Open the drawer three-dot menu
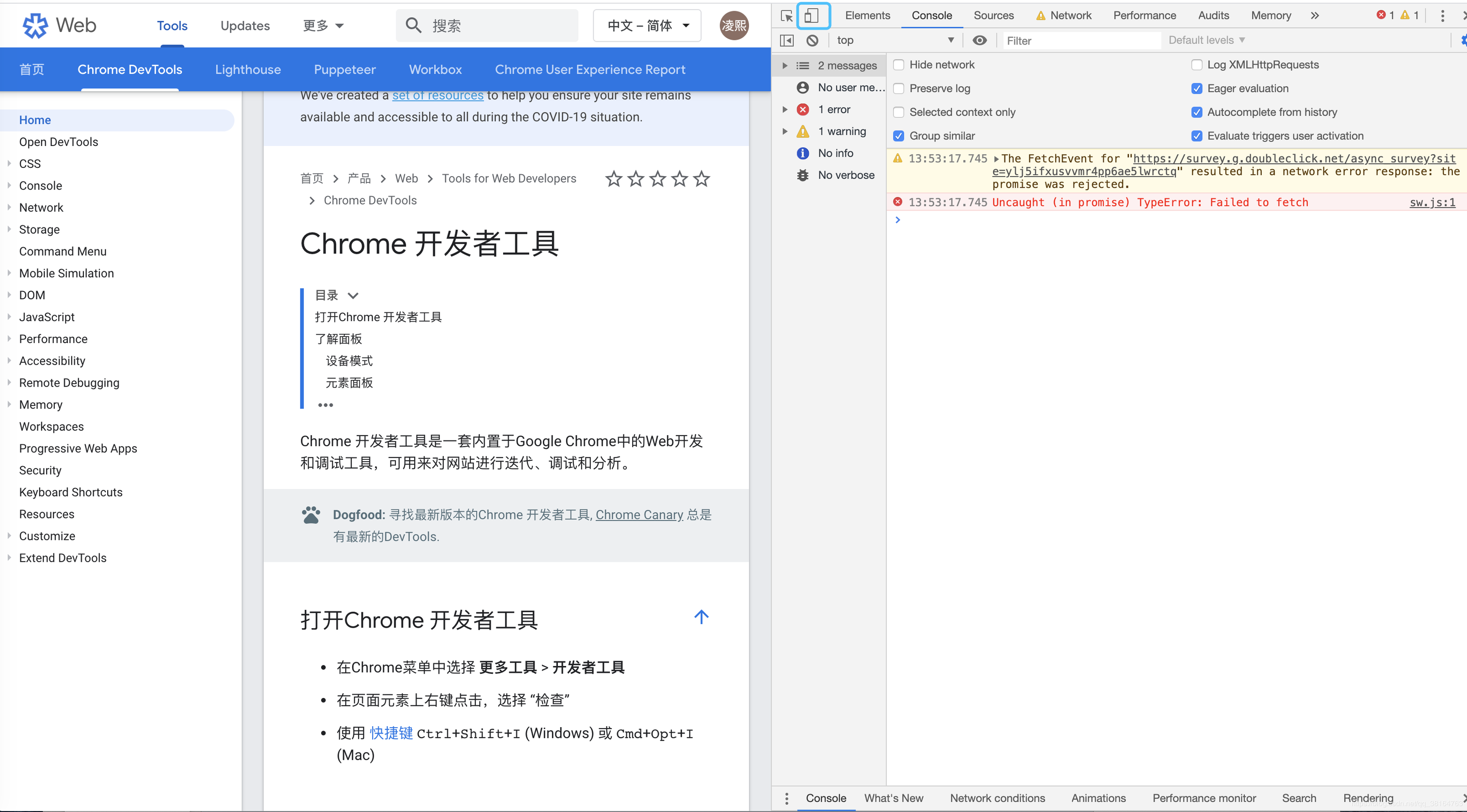Image resolution: width=1467 pixels, height=812 pixels. click(786, 798)
